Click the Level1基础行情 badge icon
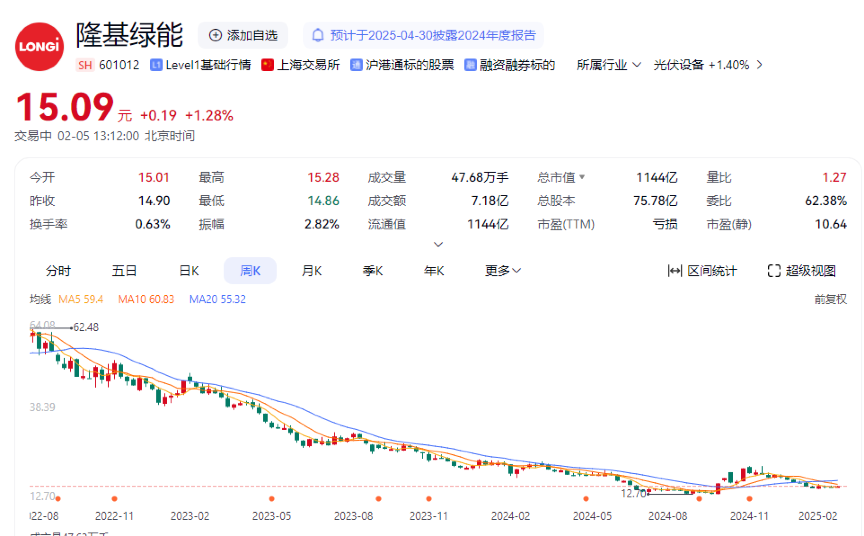Screen dimensions: 864x536 pos(156,65)
